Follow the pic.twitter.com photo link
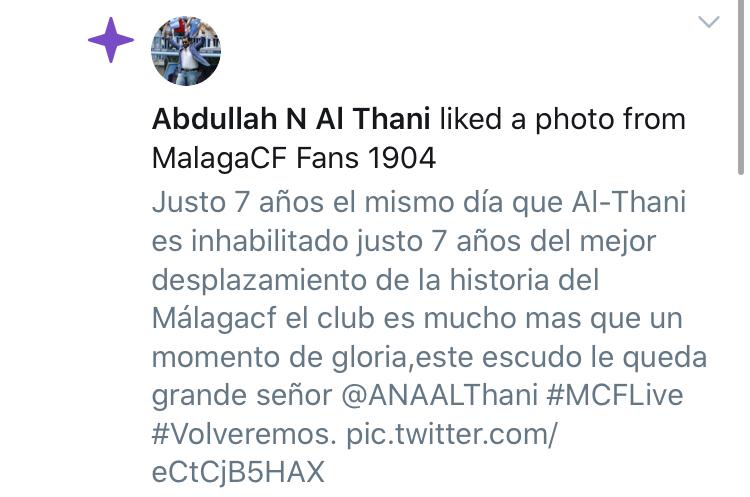Image resolution: width=750 pixels, height=497 pixels. (452, 434)
